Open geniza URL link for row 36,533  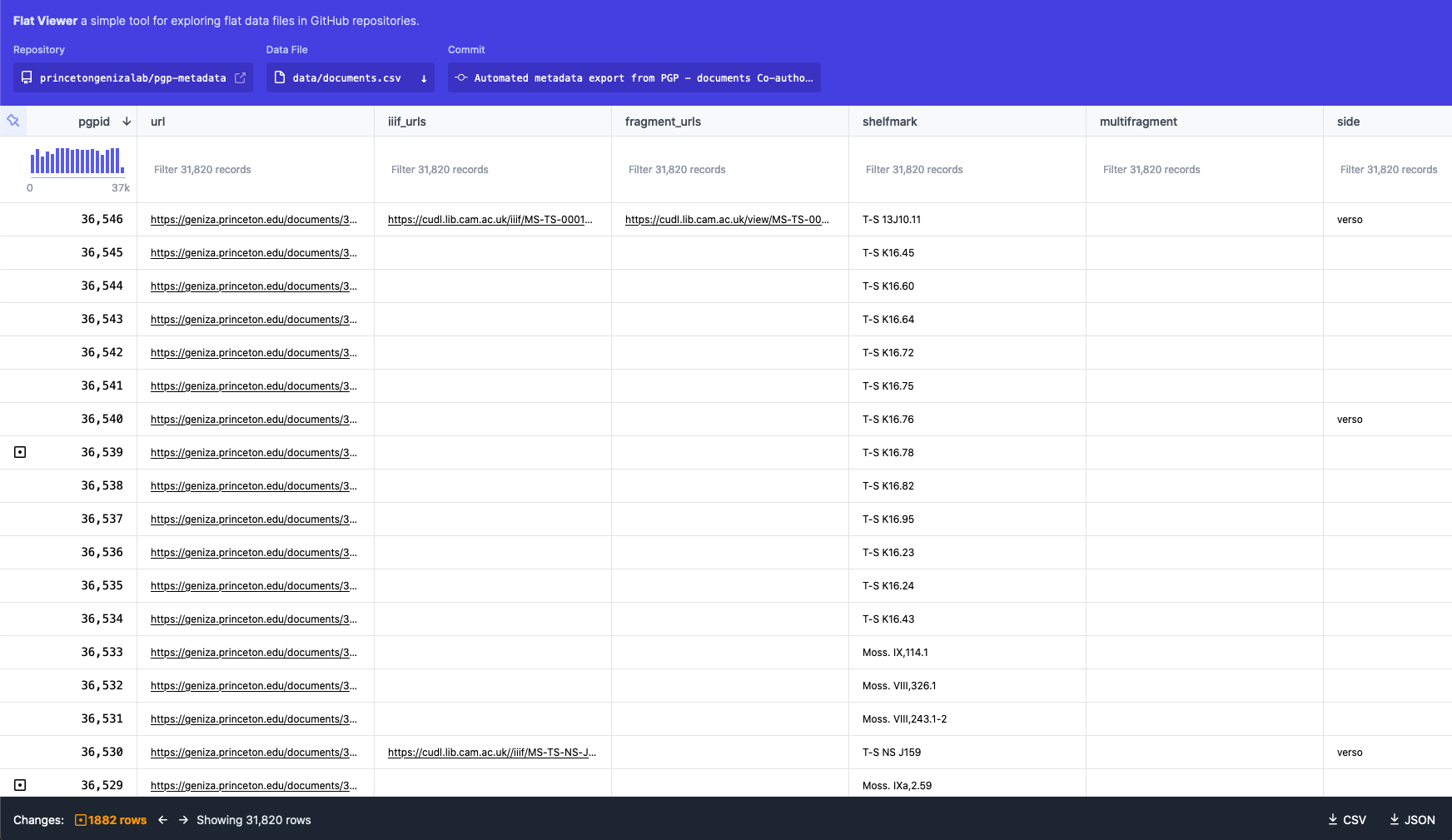(x=254, y=653)
